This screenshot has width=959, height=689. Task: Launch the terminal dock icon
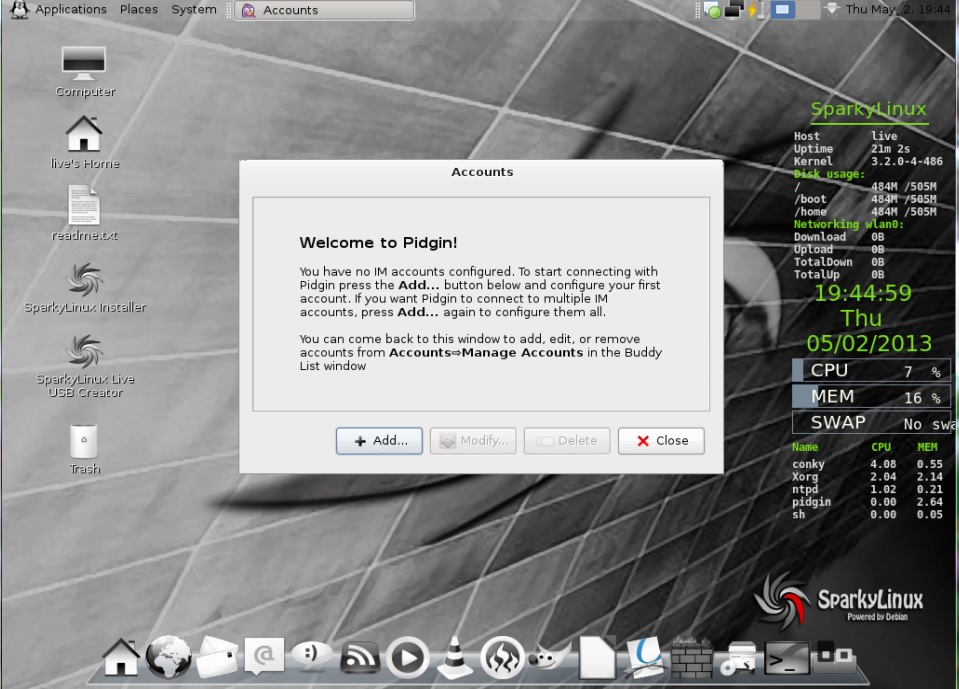tap(787, 658)
